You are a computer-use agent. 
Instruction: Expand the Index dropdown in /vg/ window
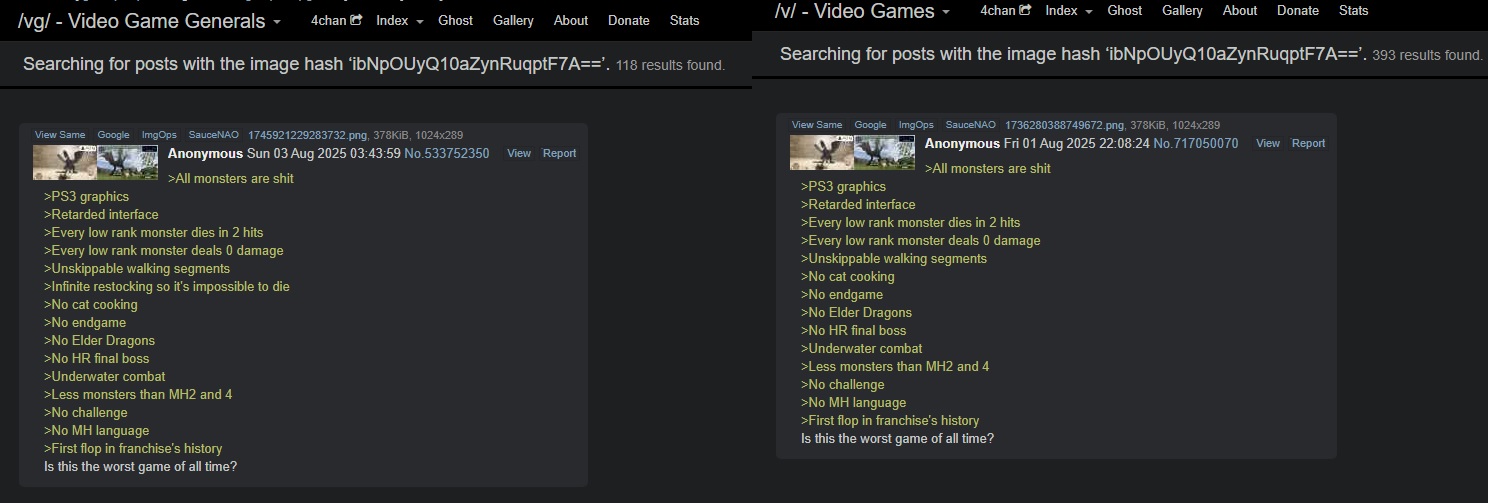pyautogui.click(x=400, y=20)
